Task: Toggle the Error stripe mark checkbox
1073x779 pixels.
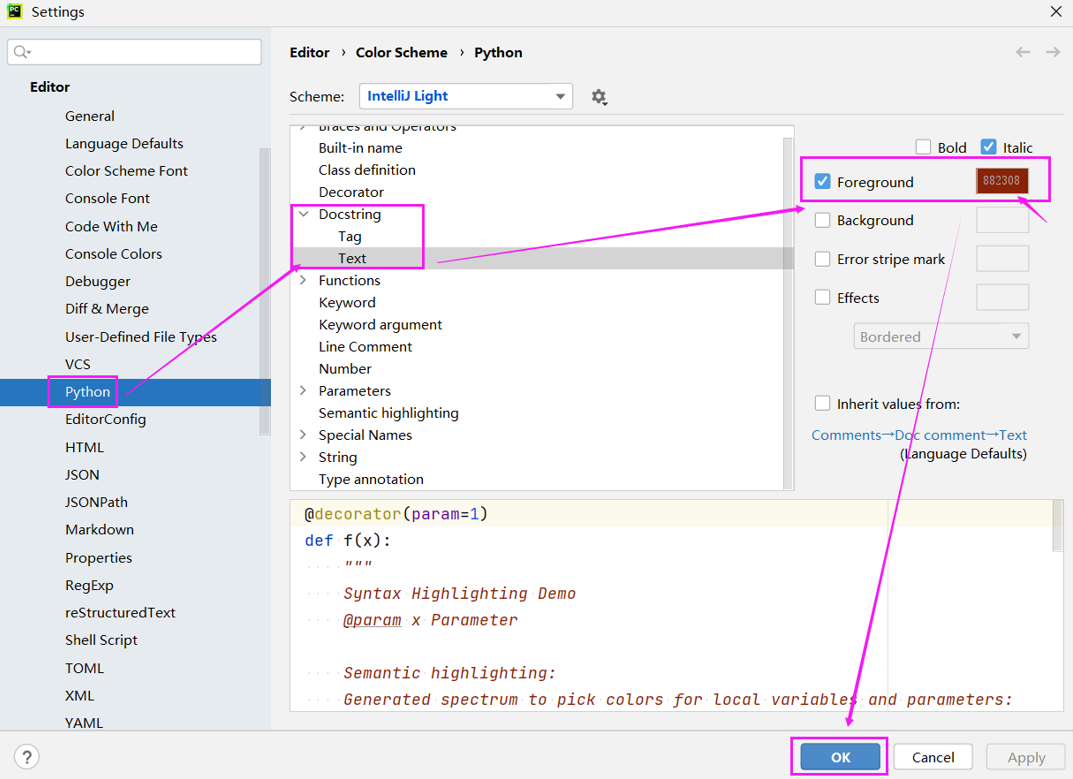Action: coord(823,259)
